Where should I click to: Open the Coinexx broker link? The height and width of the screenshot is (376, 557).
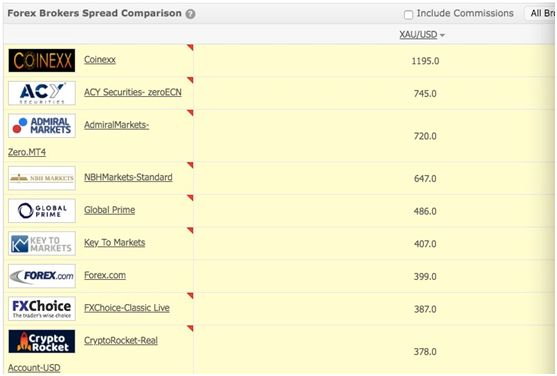tap(100, 60)
